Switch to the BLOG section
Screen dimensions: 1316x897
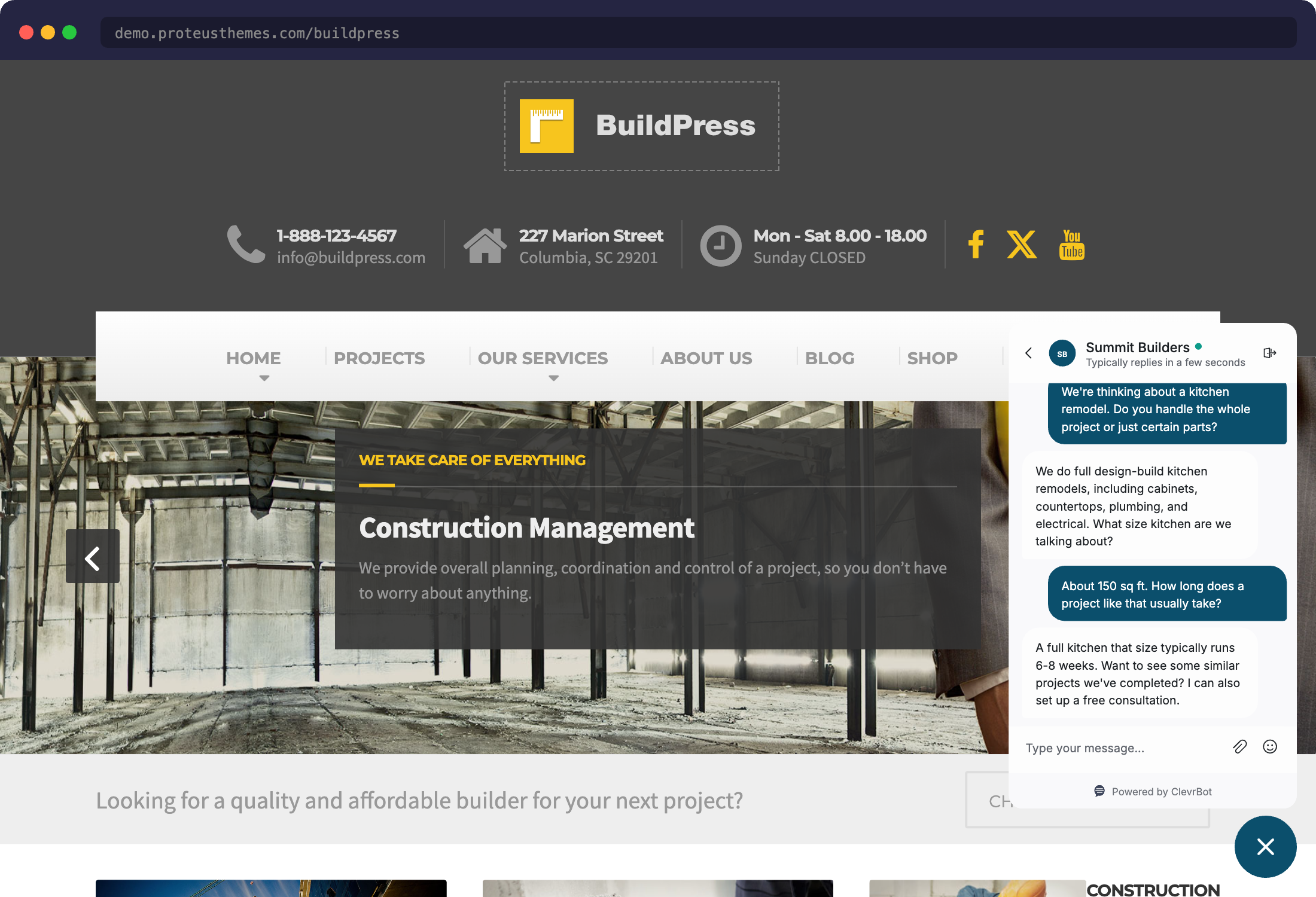click(830, 358)
